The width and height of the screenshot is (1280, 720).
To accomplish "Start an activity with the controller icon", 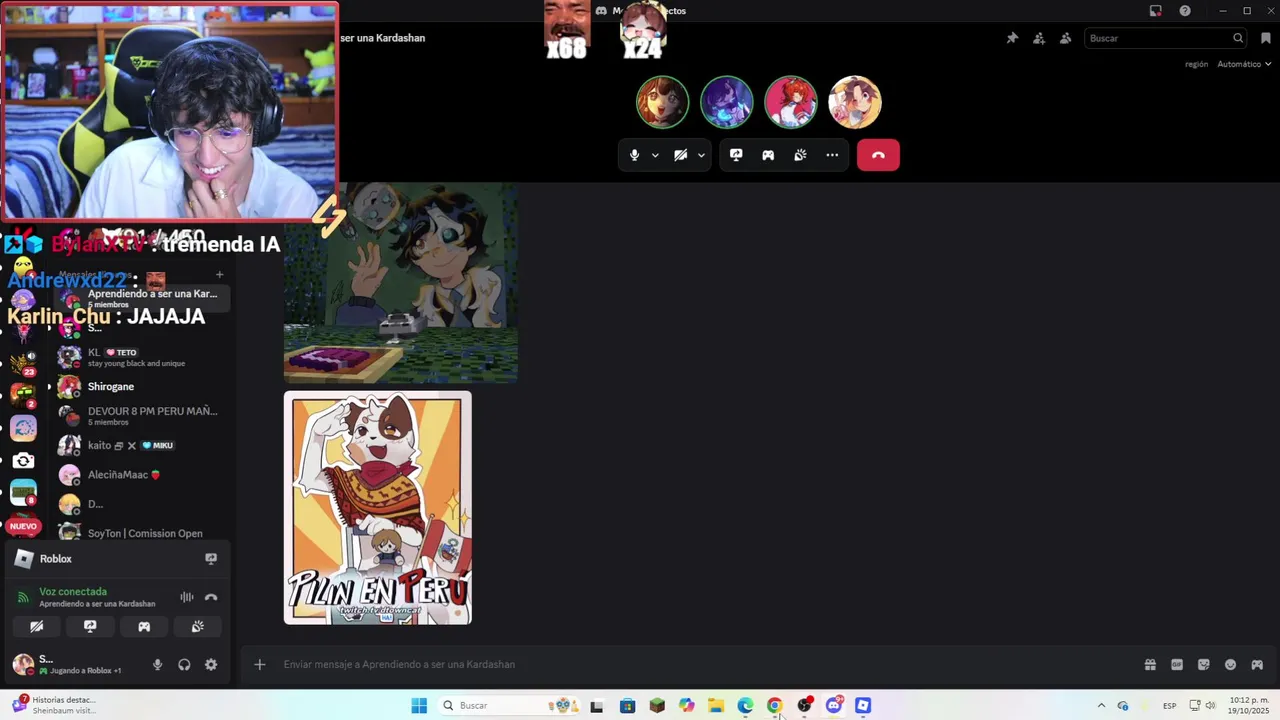I will tap(768, 155).
